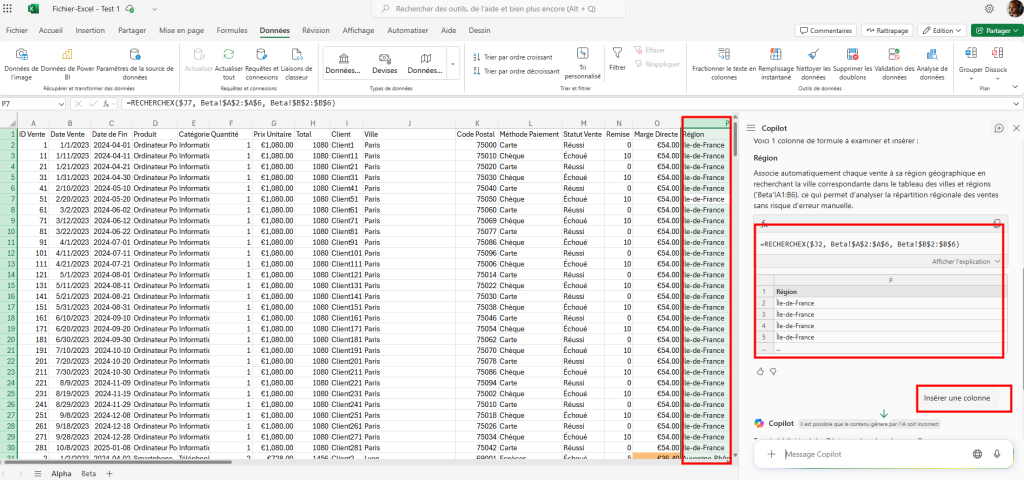1024x480 pixels.
Task: Open Paramètres de la source de données
Action: point(135,63)
